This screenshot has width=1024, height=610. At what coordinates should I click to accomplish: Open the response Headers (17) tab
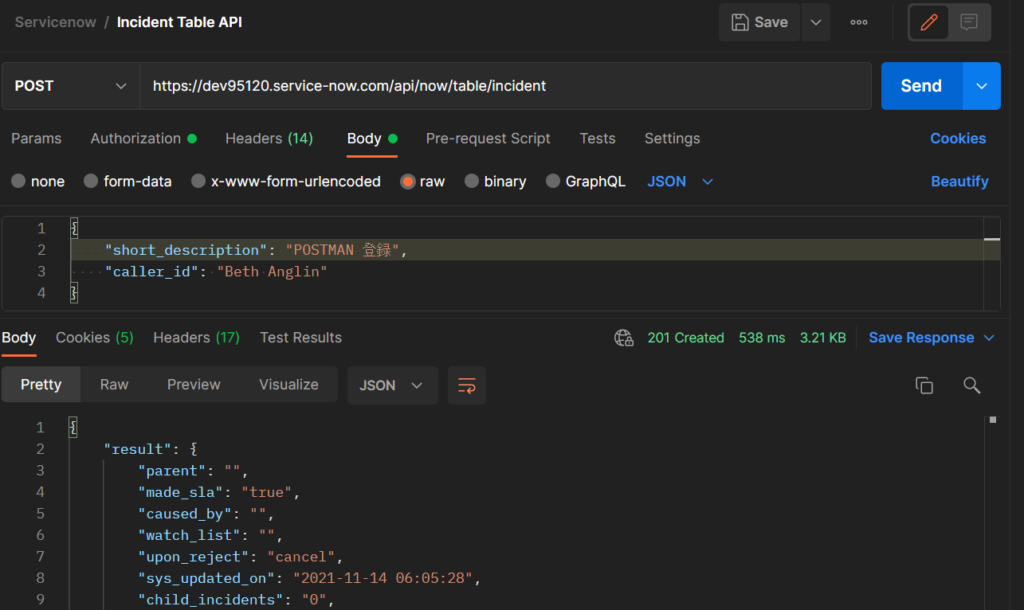(x=196, y=338)
